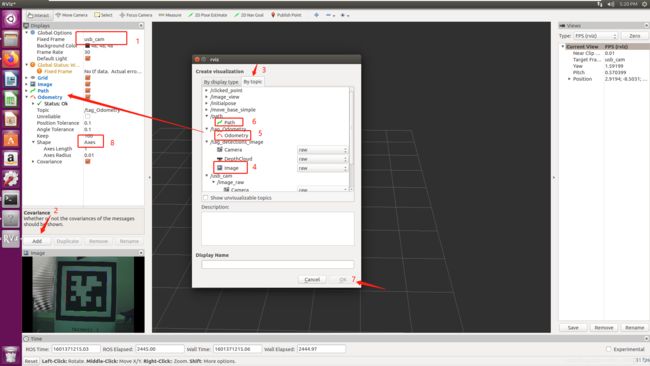Collapse the Odometry display node
Viewport: 650px width, 366px height.
[x=27, y=97]
